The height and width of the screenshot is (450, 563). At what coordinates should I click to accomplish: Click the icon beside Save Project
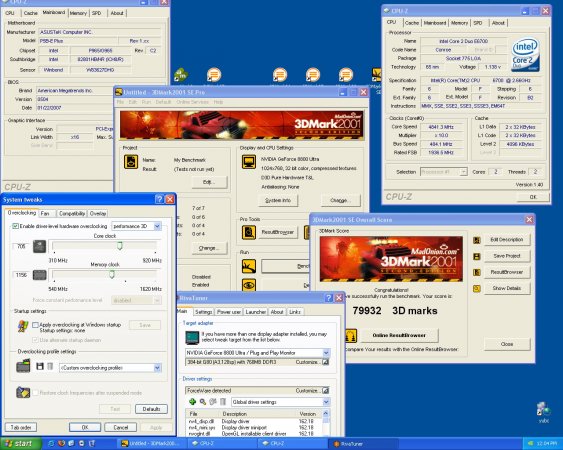pyautogui.click(x=477, y=256)
